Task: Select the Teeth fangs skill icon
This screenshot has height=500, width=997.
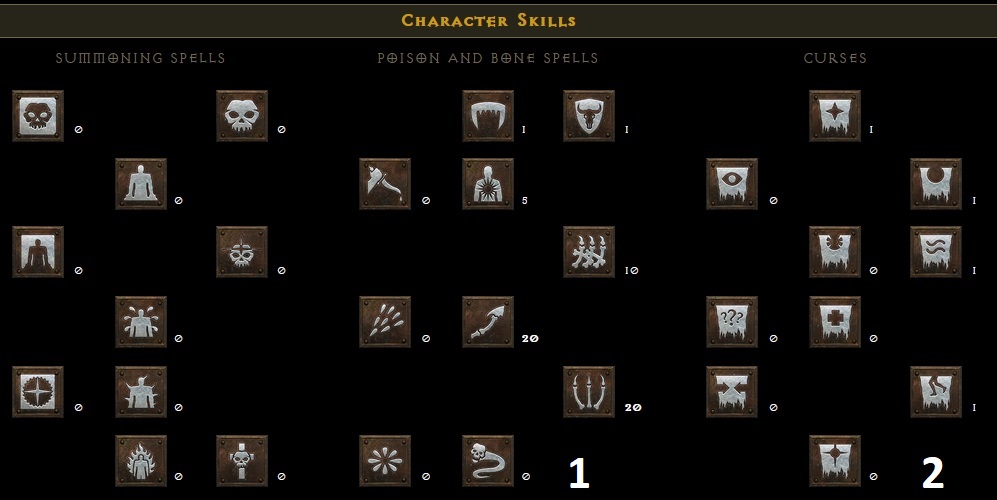Action: [488, 116]
